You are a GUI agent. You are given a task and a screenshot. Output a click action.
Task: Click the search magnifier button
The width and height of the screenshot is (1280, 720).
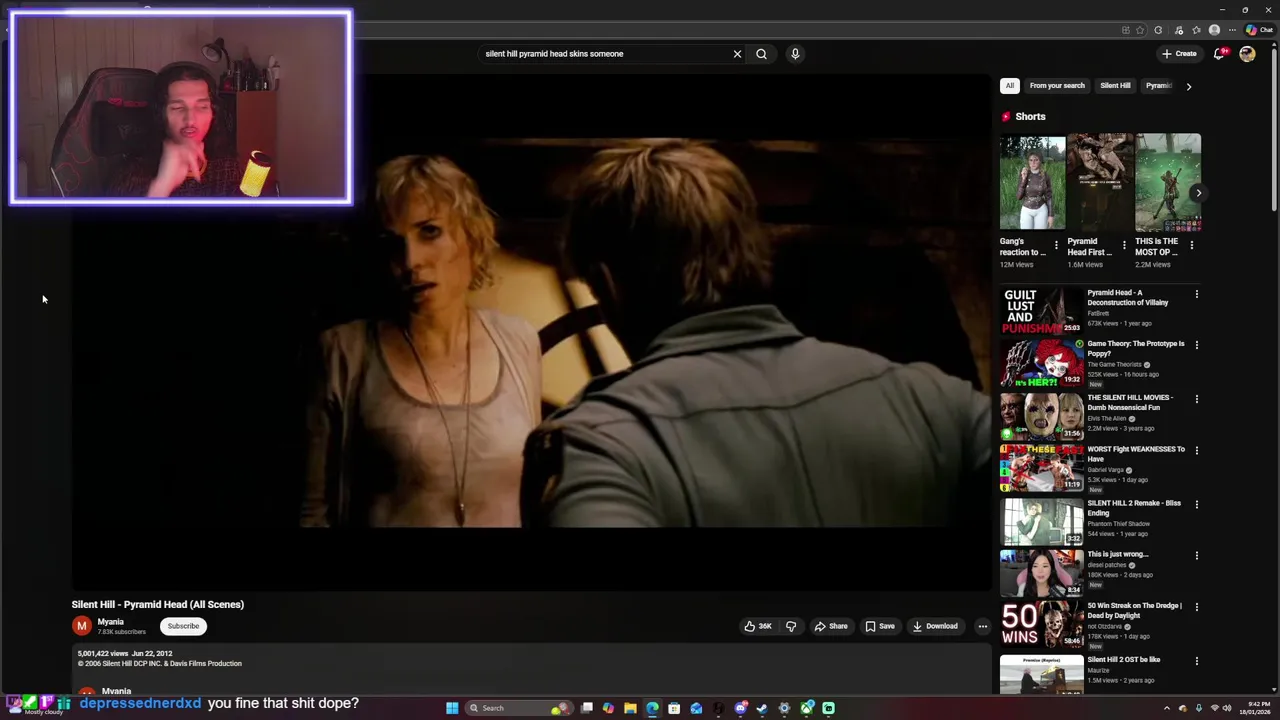(761, 54)
